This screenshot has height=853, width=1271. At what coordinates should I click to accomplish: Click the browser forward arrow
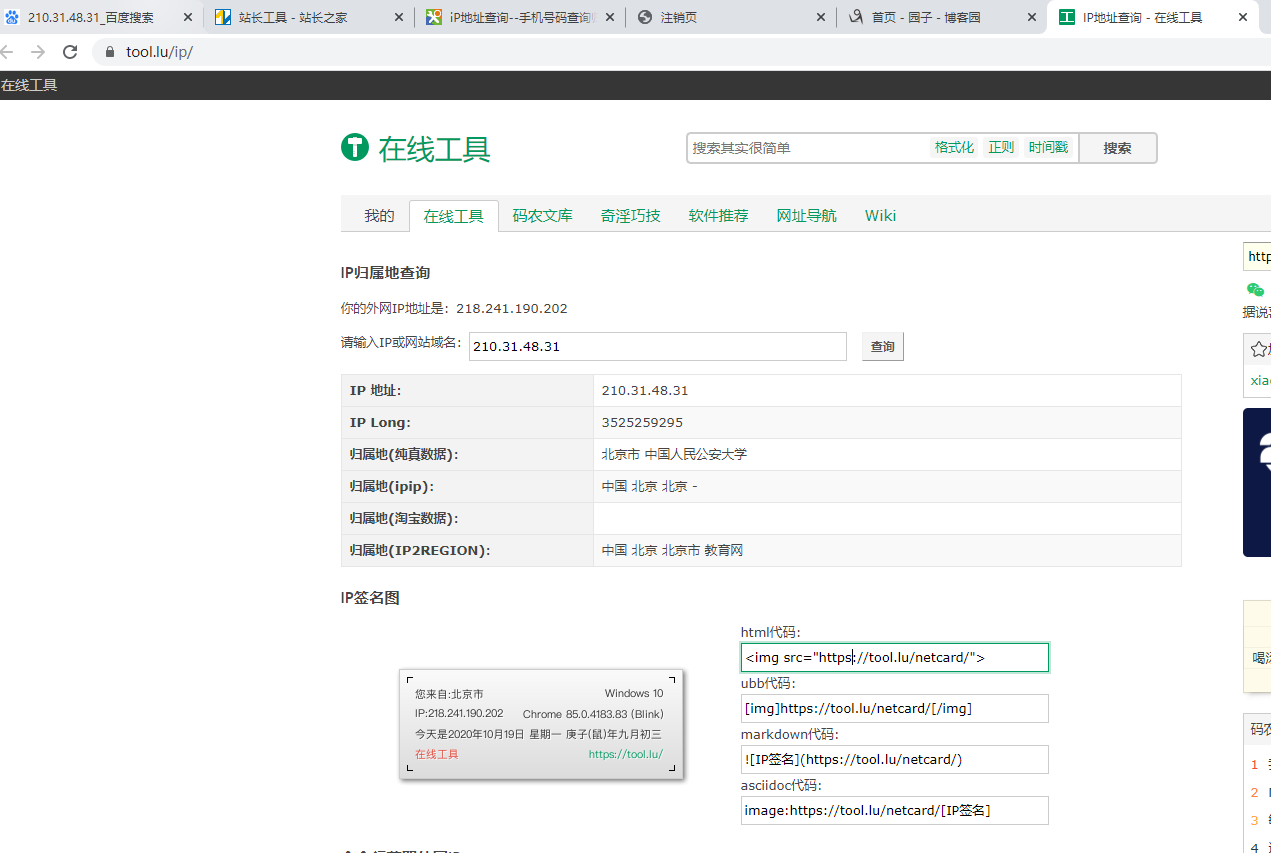pyautogui.click(x=38, y=52)
